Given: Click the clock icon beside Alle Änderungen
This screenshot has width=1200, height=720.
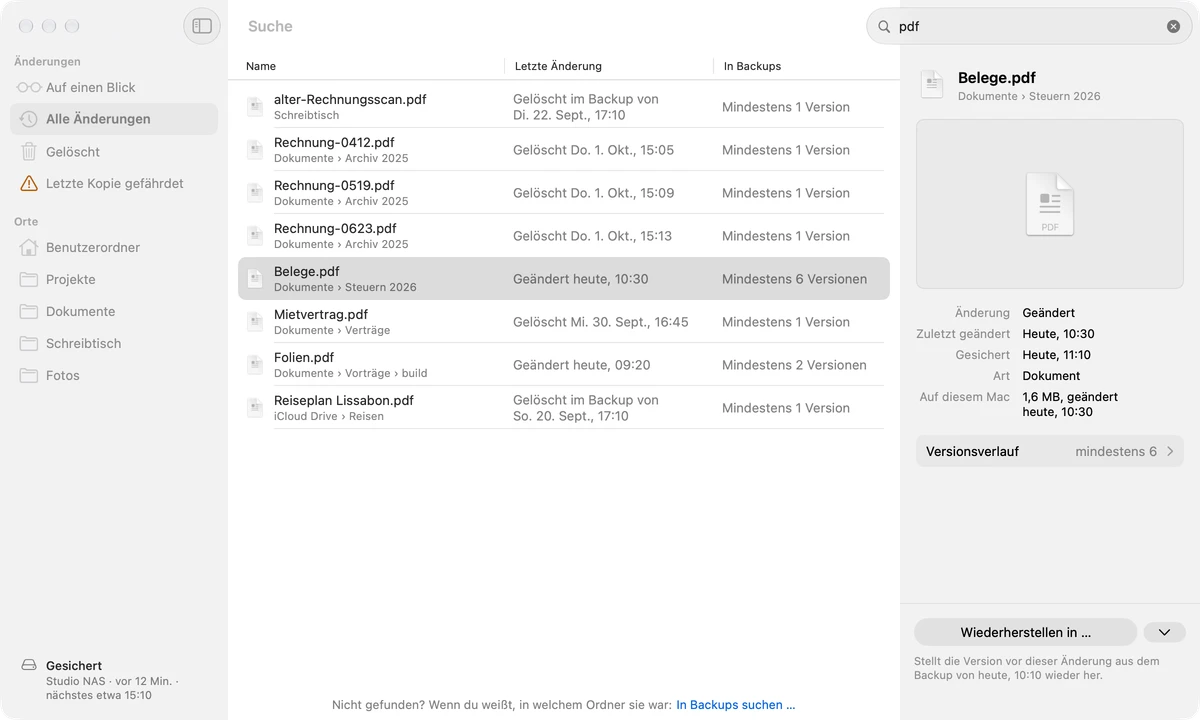Looking at the screenshot, I should point(29,119).
